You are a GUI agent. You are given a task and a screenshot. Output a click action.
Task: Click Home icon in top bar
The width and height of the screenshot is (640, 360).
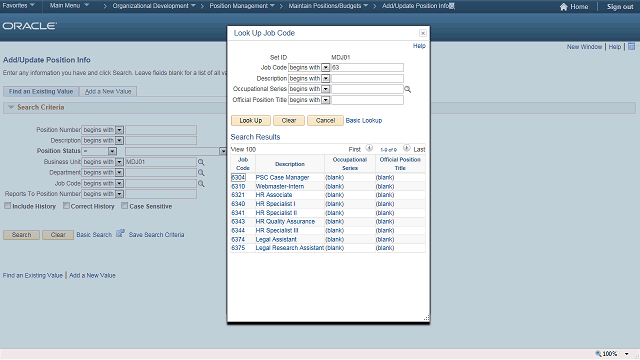(564, 7)
